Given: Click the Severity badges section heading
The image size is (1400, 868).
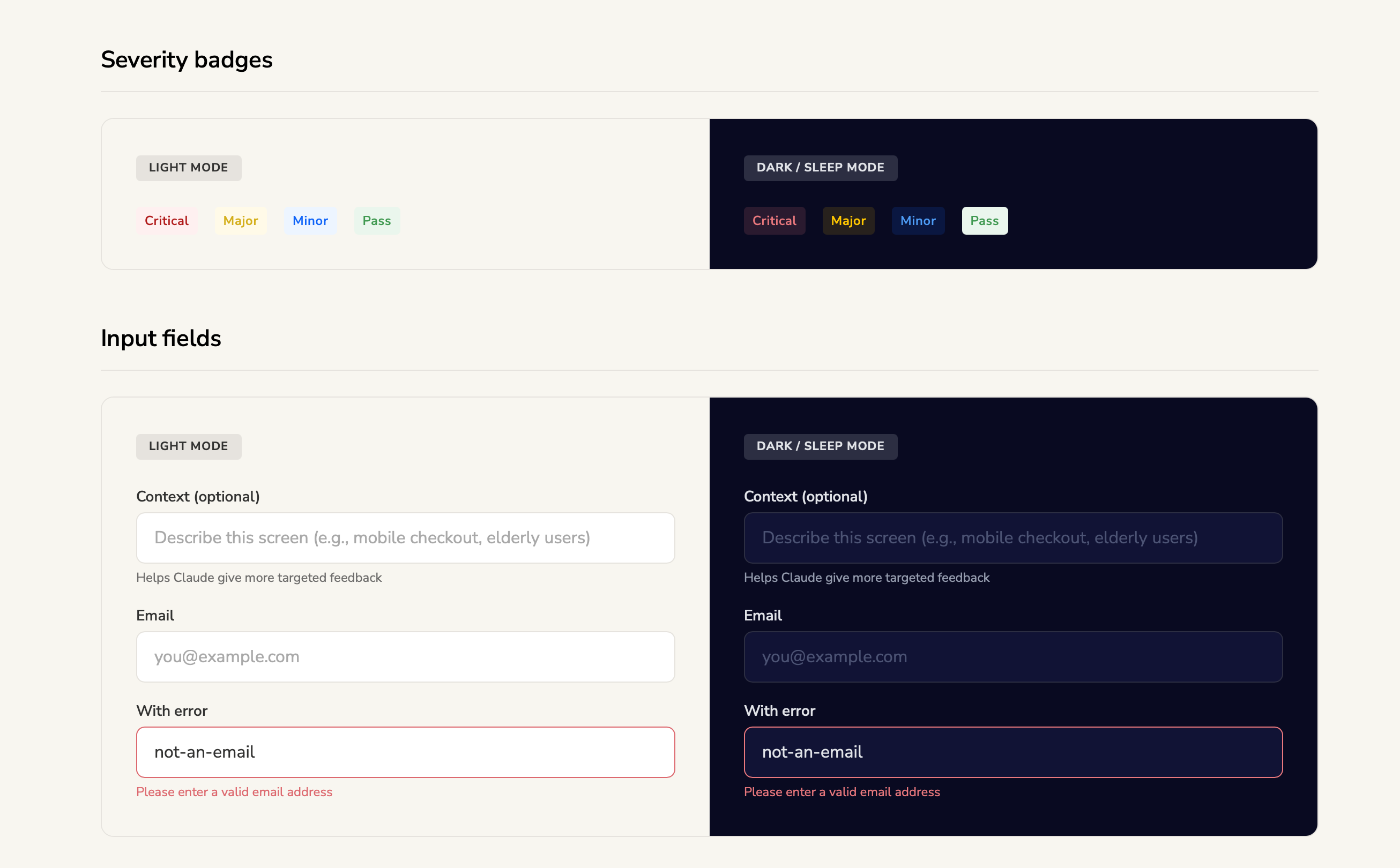Looking at the screenshot, I should tap(187, 59).
